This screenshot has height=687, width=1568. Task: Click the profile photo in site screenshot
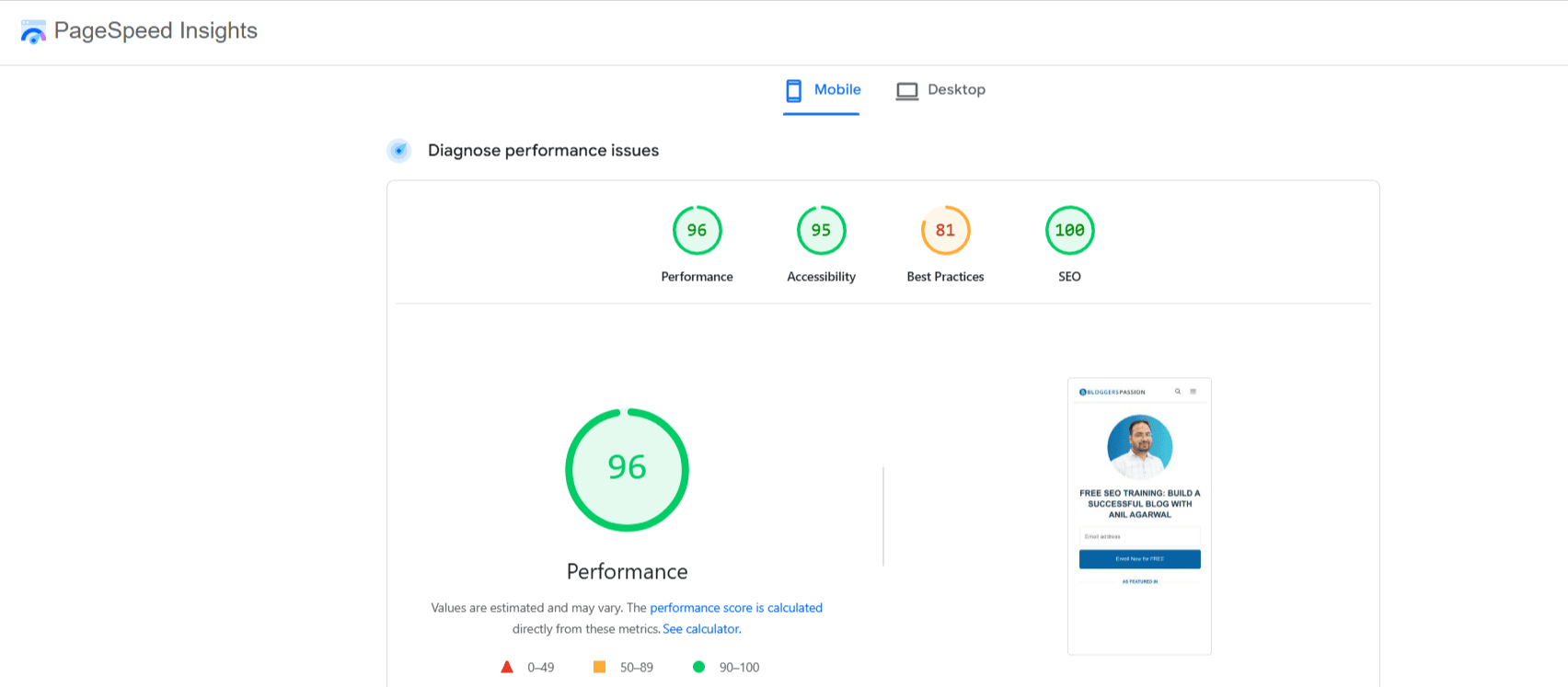point(1139,447)
